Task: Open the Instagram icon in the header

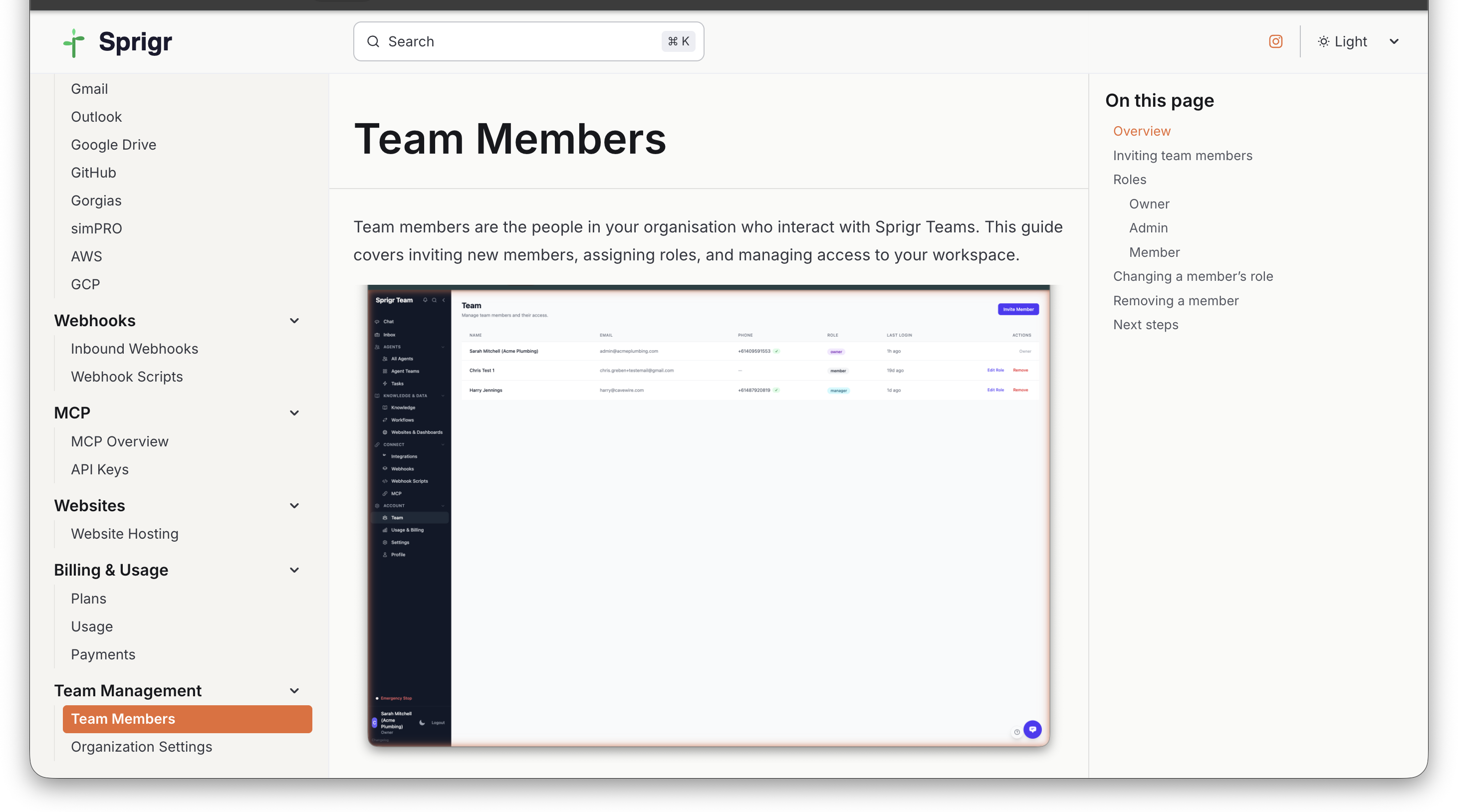Action: pos(1275,41)
